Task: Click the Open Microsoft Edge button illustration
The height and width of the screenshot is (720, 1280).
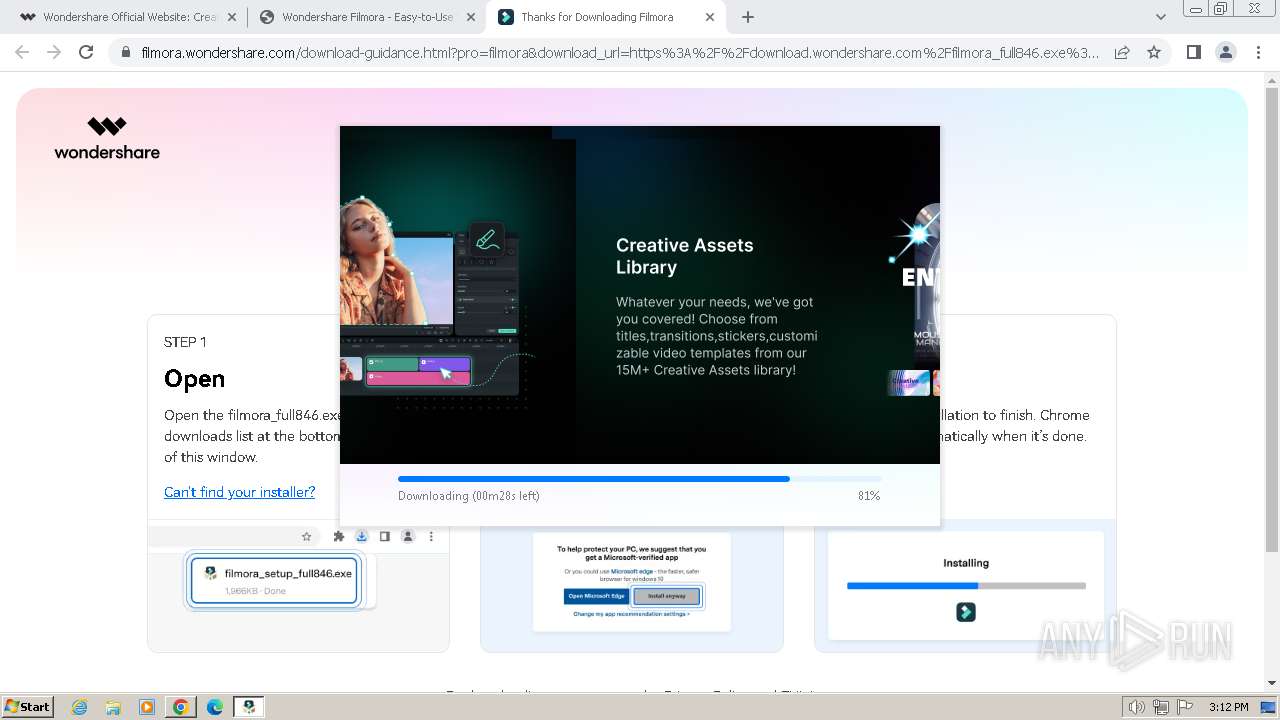Action: [597, 596]
